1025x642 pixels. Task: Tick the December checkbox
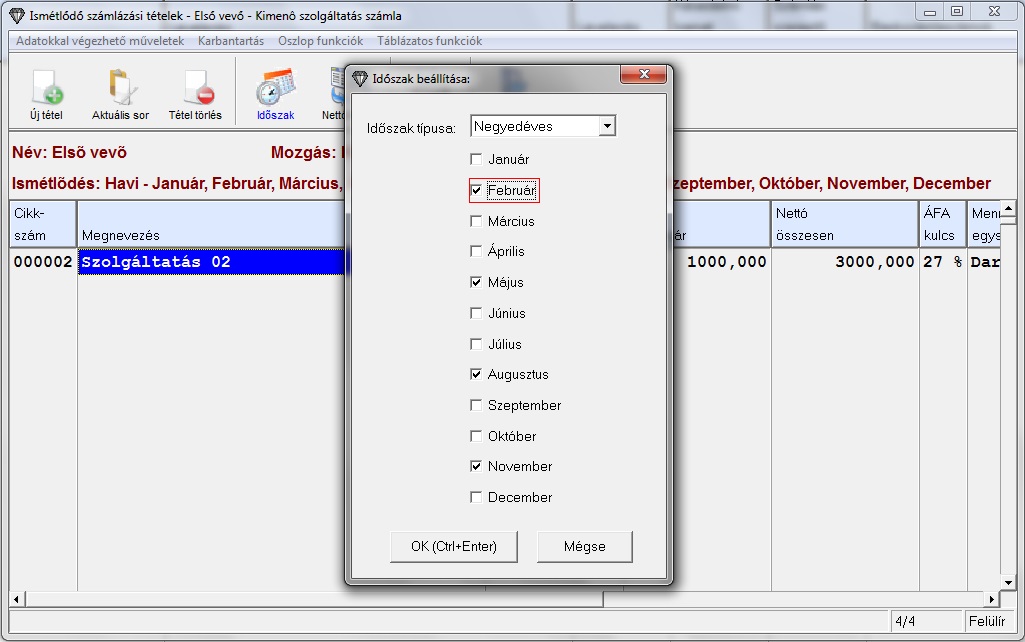point(477,498)
